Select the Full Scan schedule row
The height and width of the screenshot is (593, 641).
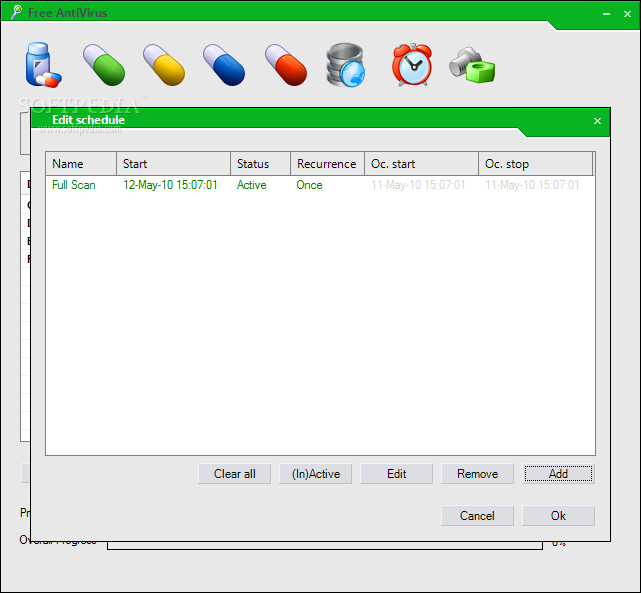(x=320, y=185)
